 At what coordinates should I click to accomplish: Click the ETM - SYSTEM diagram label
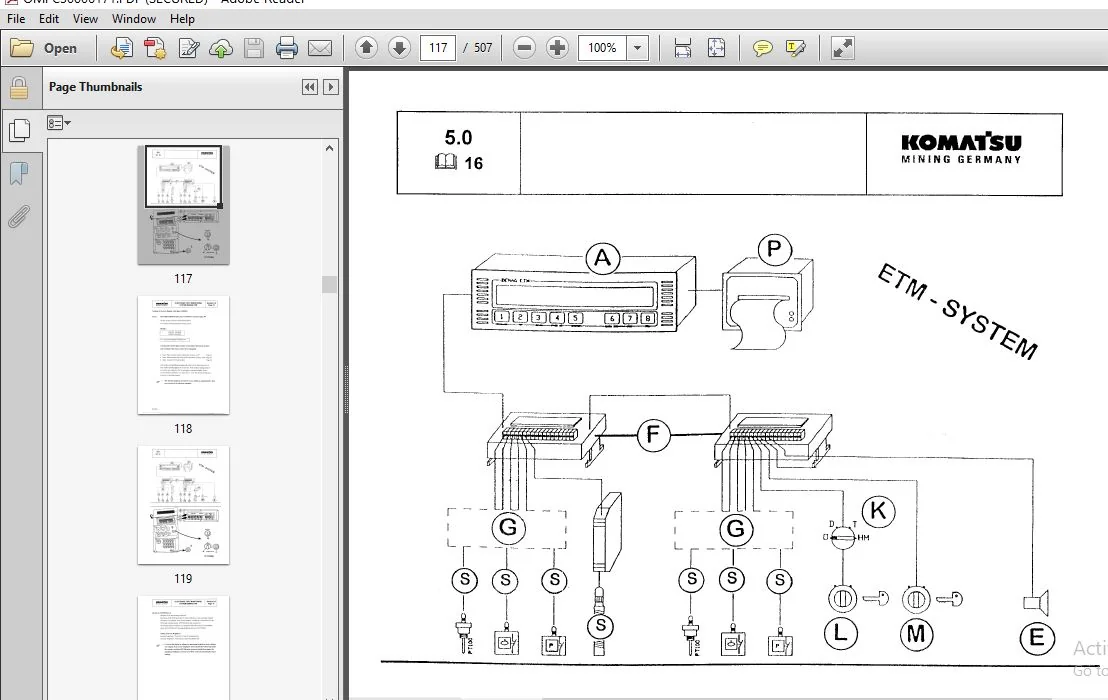tap(957, 312)
